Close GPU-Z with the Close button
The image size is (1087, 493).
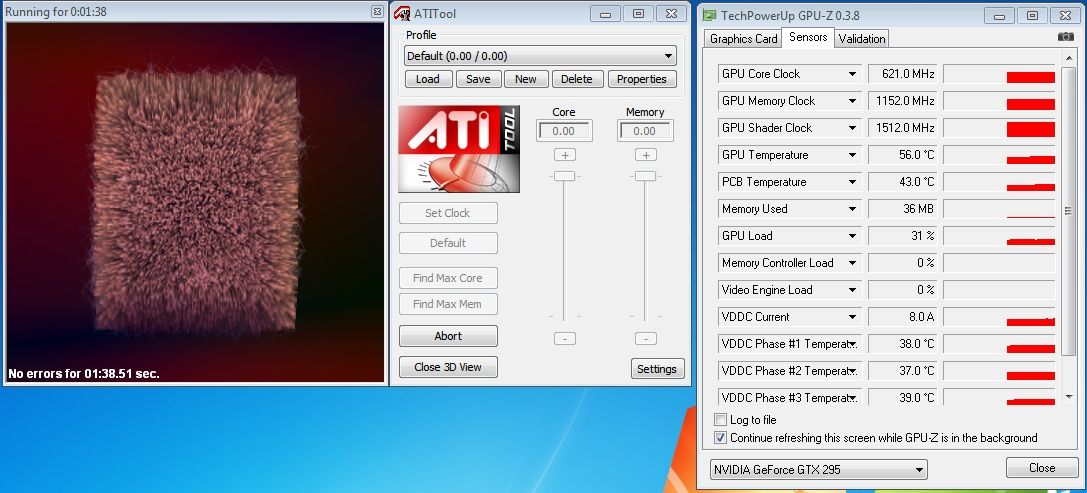[1042, 468]
